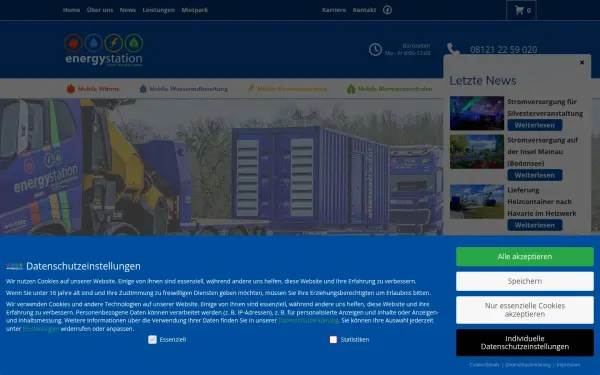Open the shopping cart icon

click(519, 10)
